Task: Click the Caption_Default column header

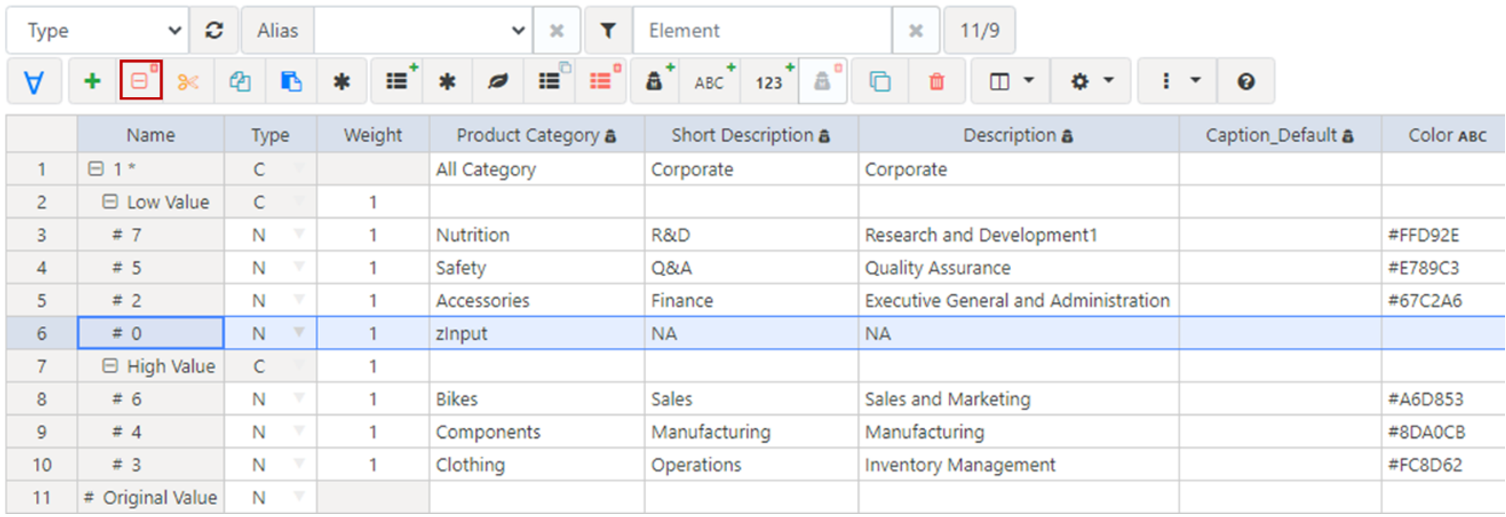Action: coord(1281,135)
